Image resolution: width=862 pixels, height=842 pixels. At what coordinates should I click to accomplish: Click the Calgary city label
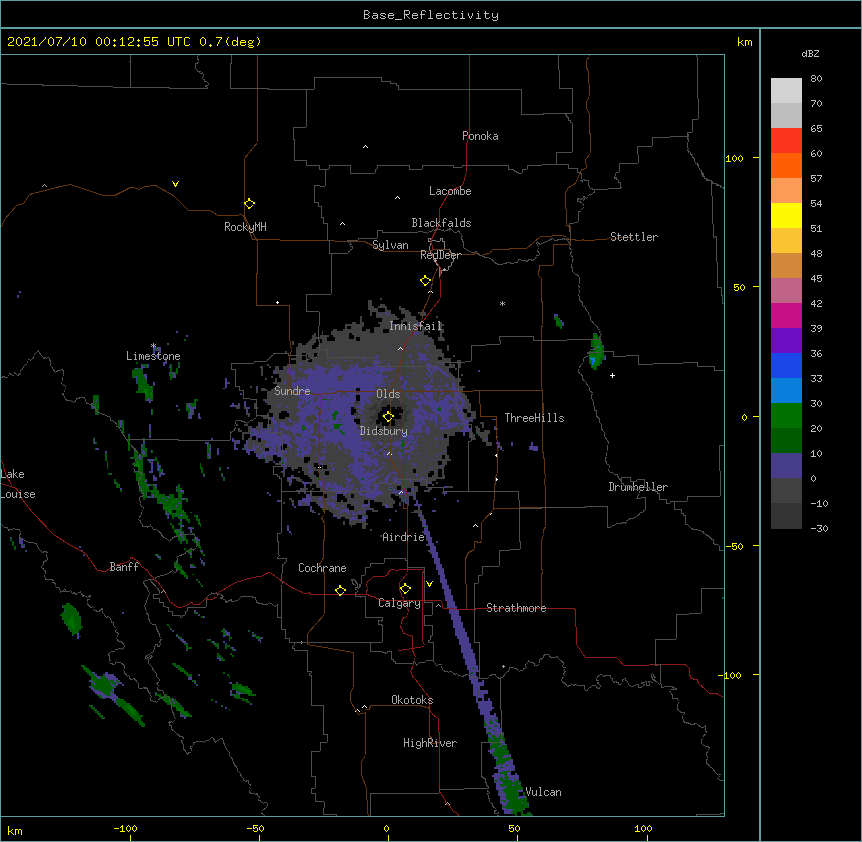(x=399, y=603)
